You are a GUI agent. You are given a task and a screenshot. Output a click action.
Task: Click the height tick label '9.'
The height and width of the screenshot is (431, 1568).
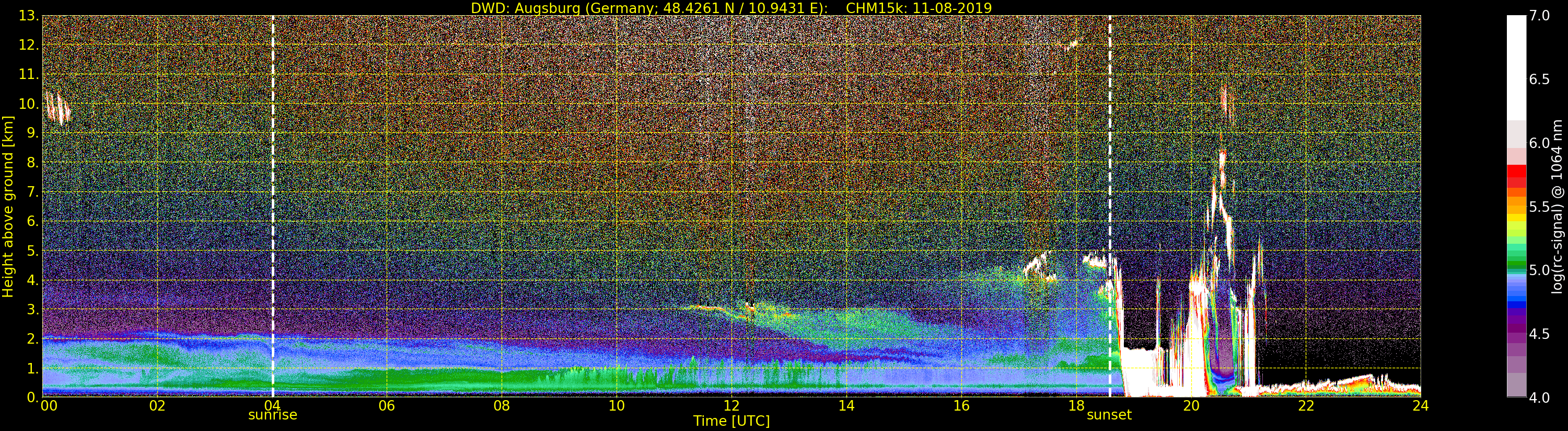32,133
